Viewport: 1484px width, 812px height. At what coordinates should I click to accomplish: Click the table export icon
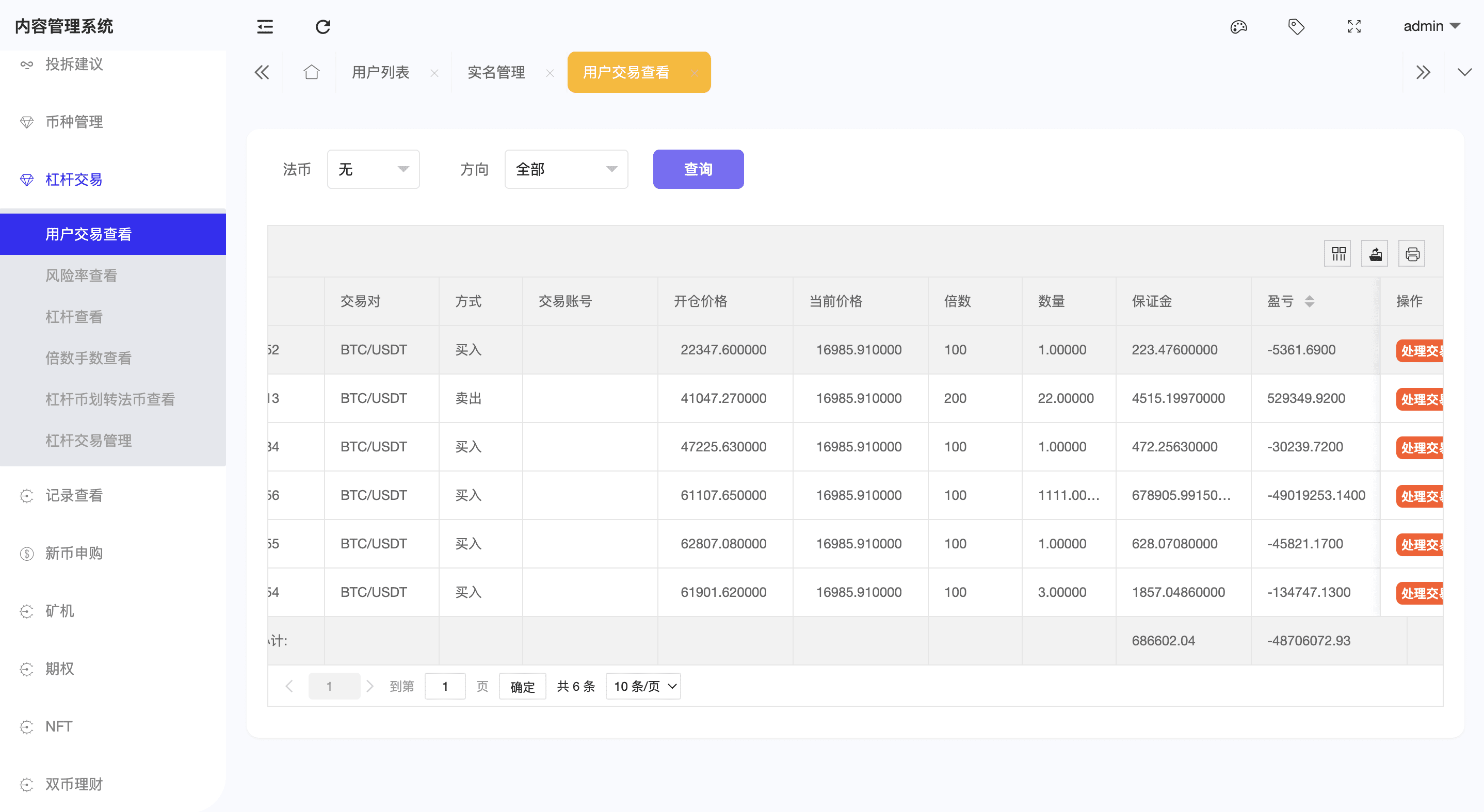(1375, 254)
